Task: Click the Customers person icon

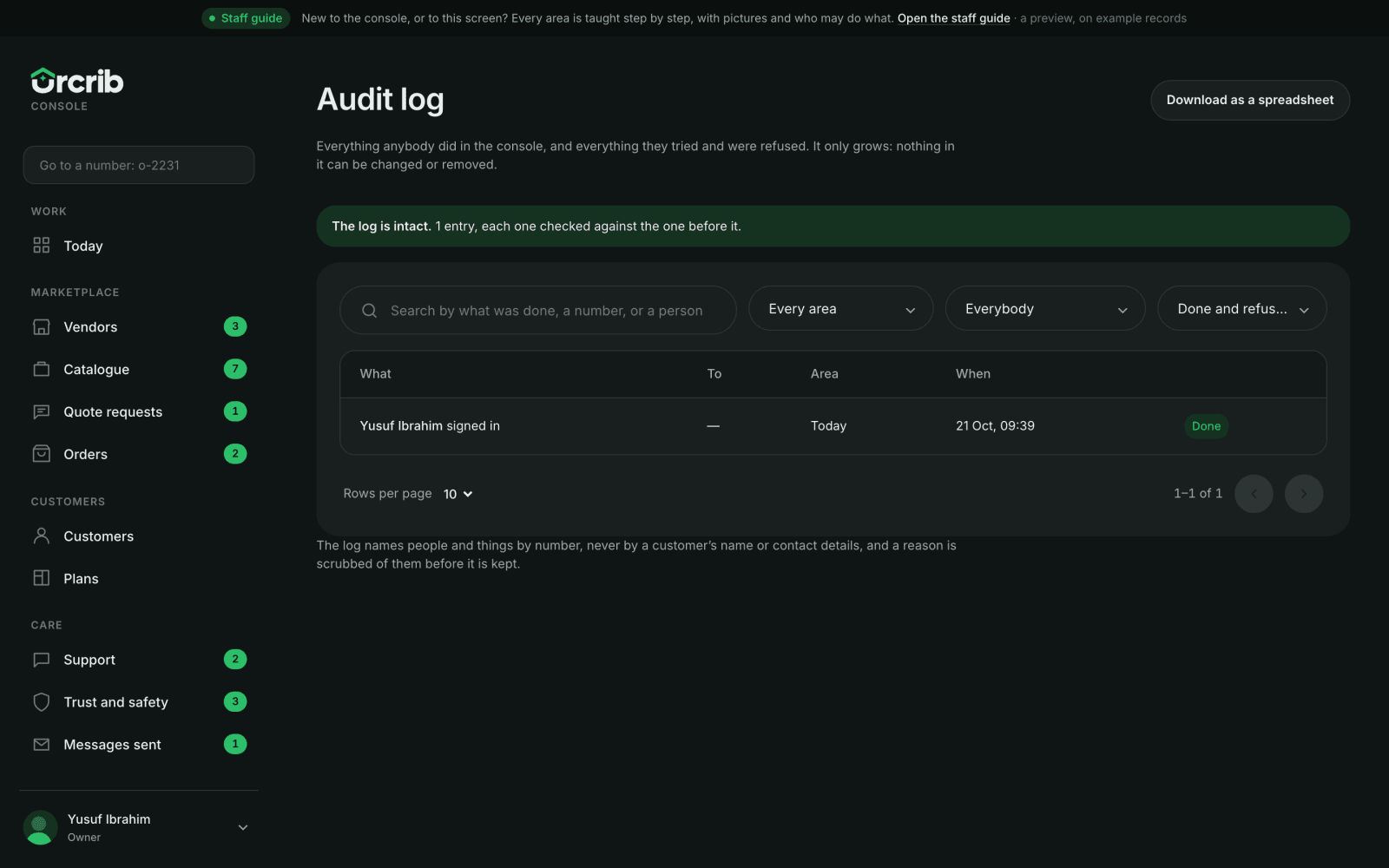Action: coord(42,536)
